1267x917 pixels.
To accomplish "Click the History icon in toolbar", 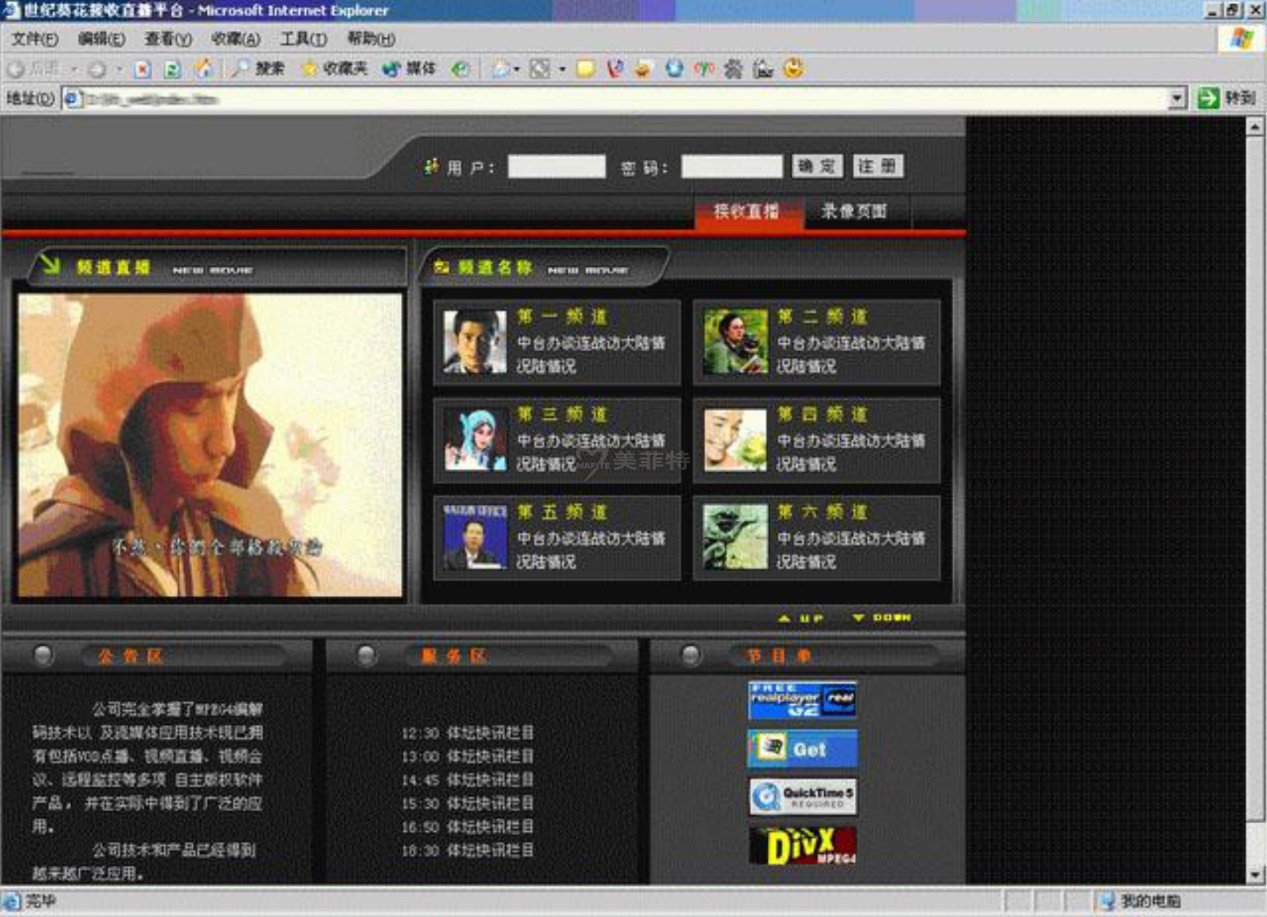I will tap(460, 69).
